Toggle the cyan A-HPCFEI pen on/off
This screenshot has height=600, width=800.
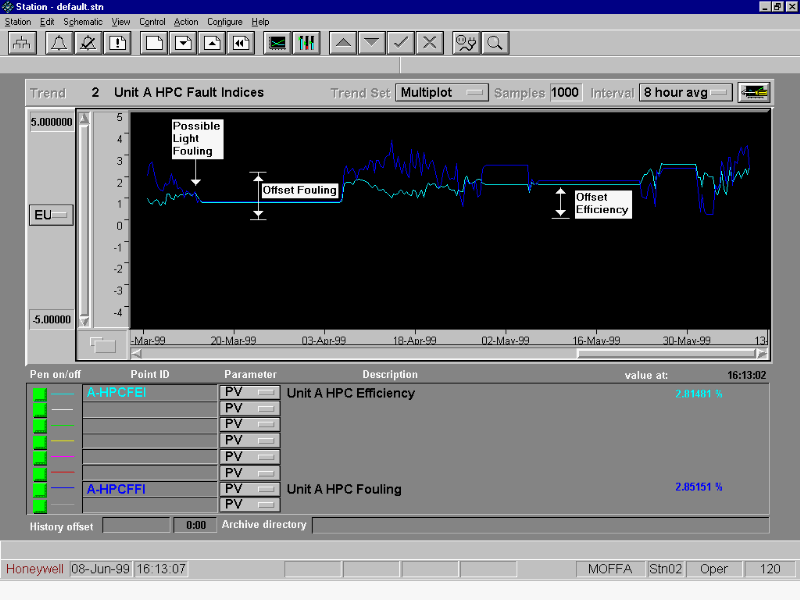pos(40,394)
